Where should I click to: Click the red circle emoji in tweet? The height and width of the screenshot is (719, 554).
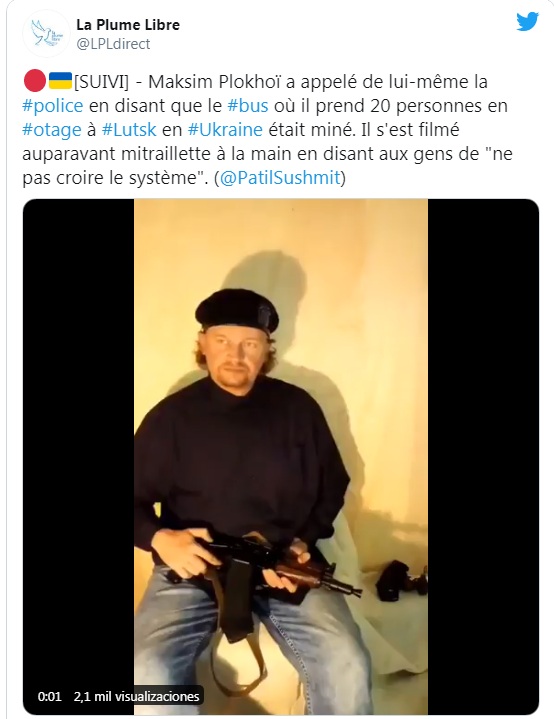click(x=34, y=81)
